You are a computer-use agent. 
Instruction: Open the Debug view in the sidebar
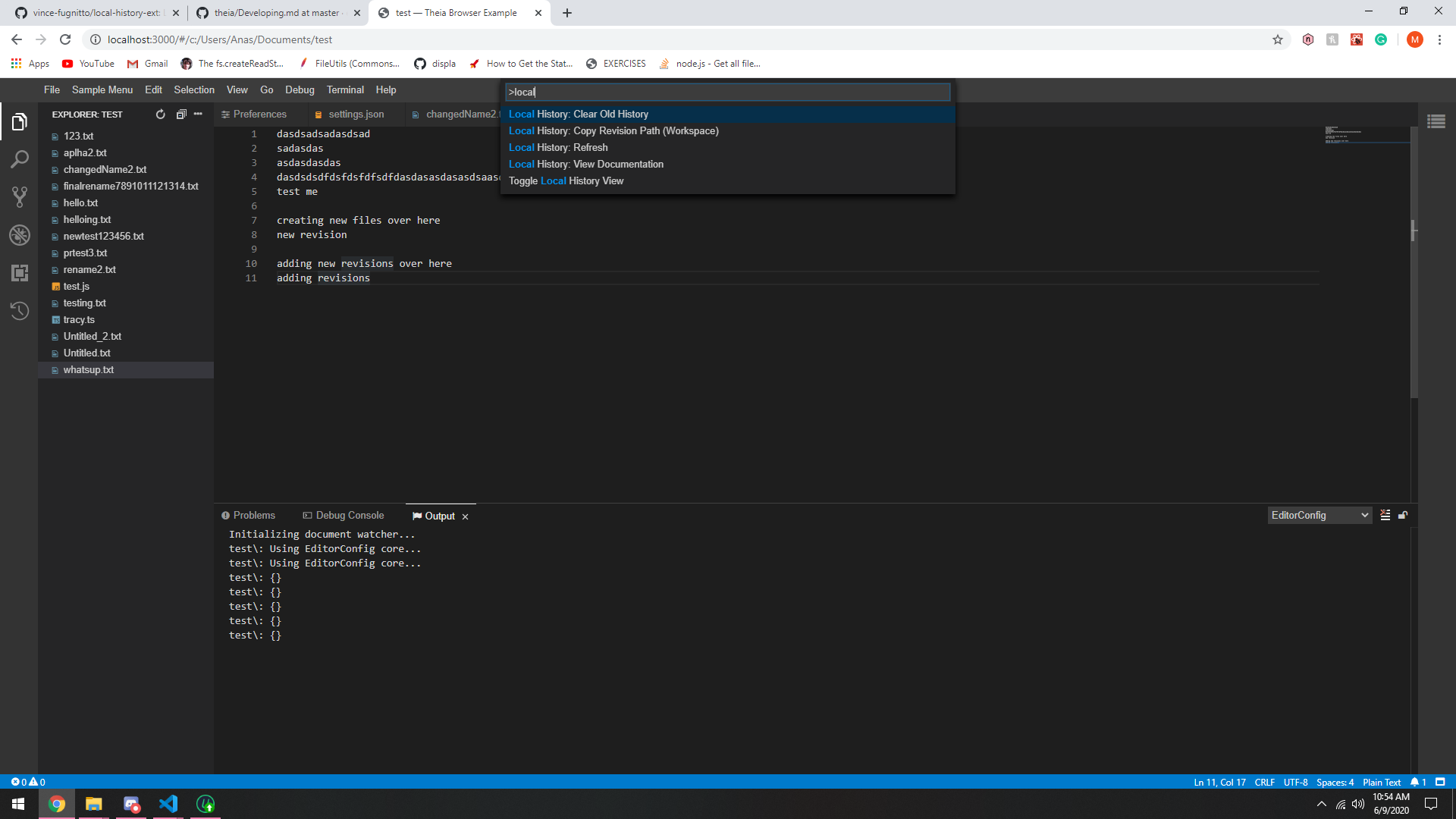click(20, 235)
